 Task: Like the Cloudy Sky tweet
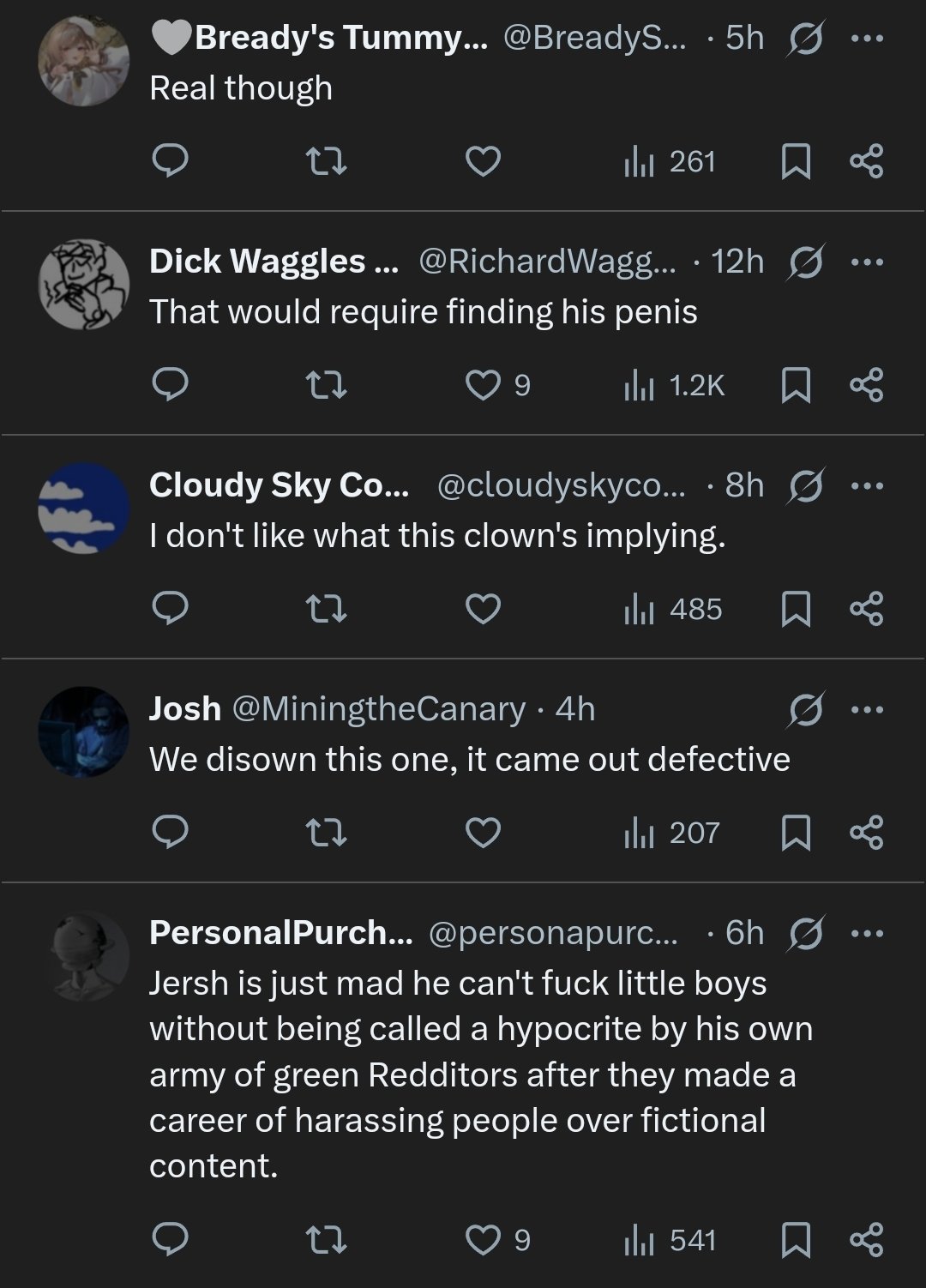click(x=483, y=609)
